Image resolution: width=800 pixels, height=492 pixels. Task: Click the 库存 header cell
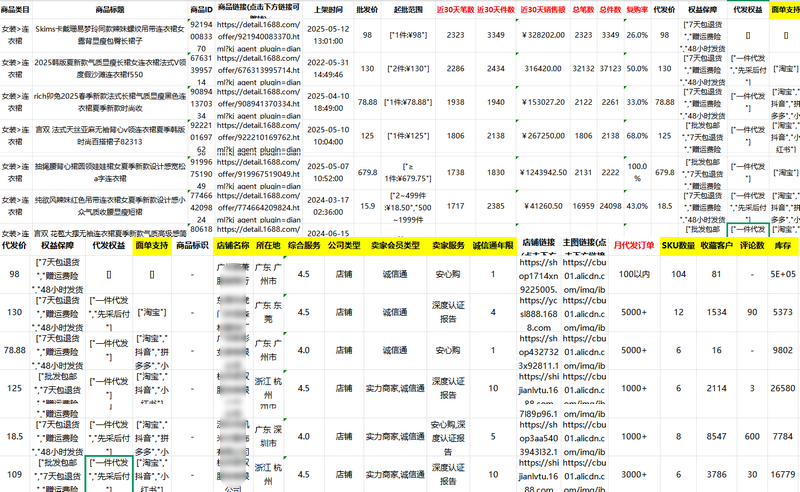point(783,245)
